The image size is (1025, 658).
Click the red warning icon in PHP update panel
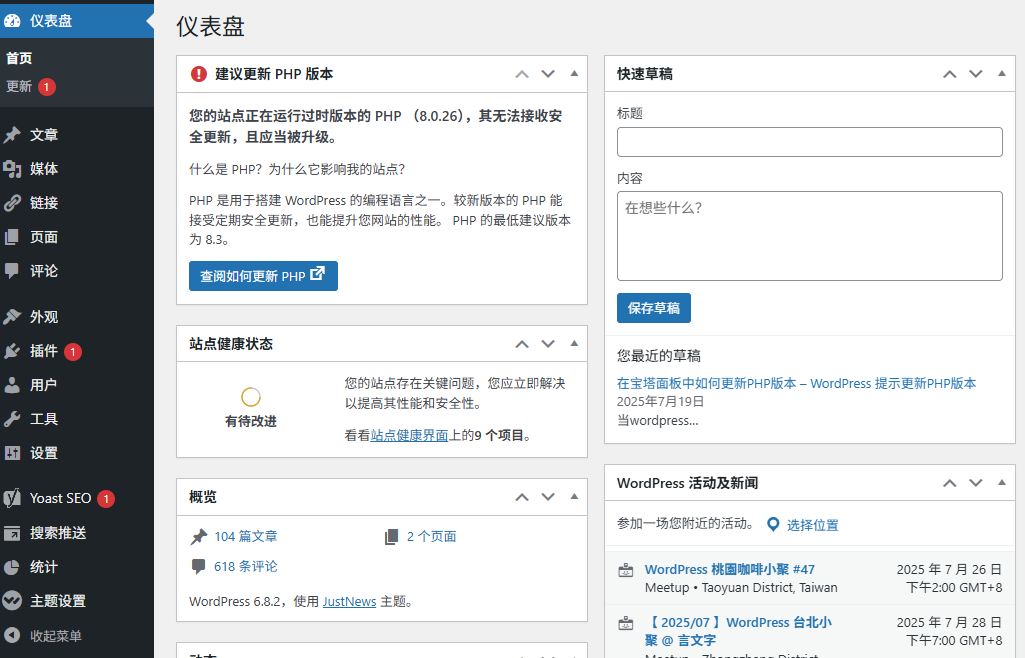(199, 74)
